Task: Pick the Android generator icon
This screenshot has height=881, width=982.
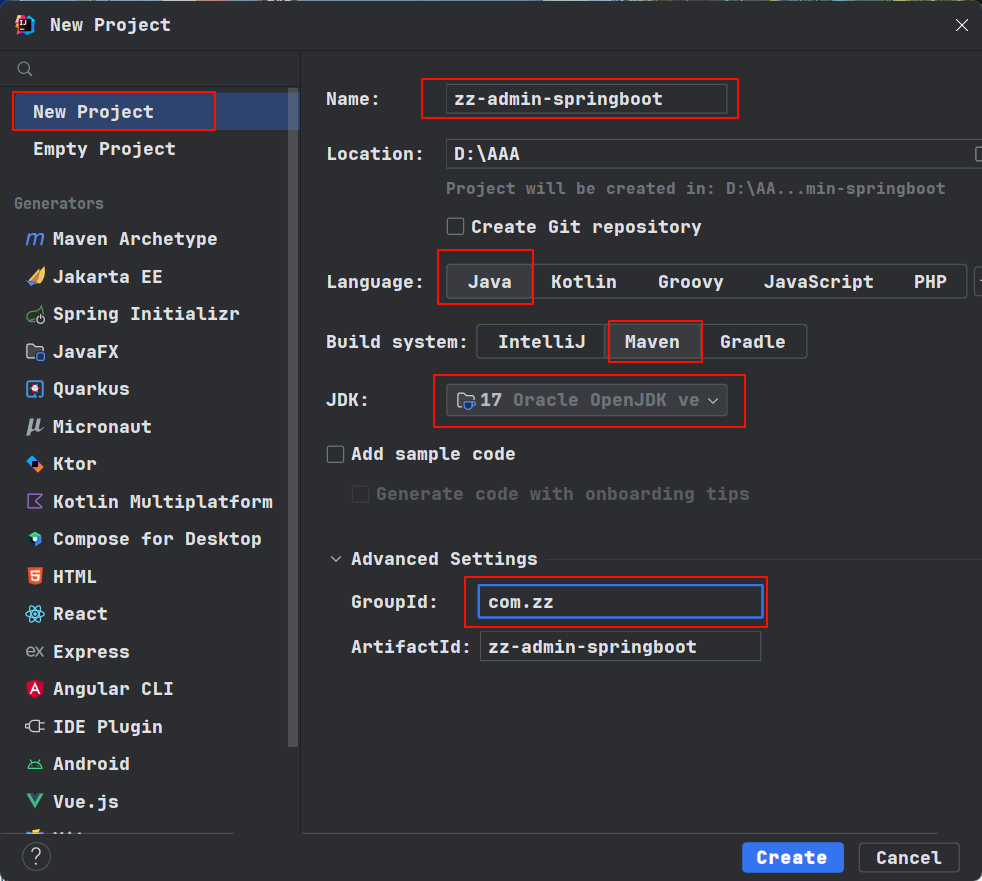Action: pyautogui.click(x=35, y=764)
